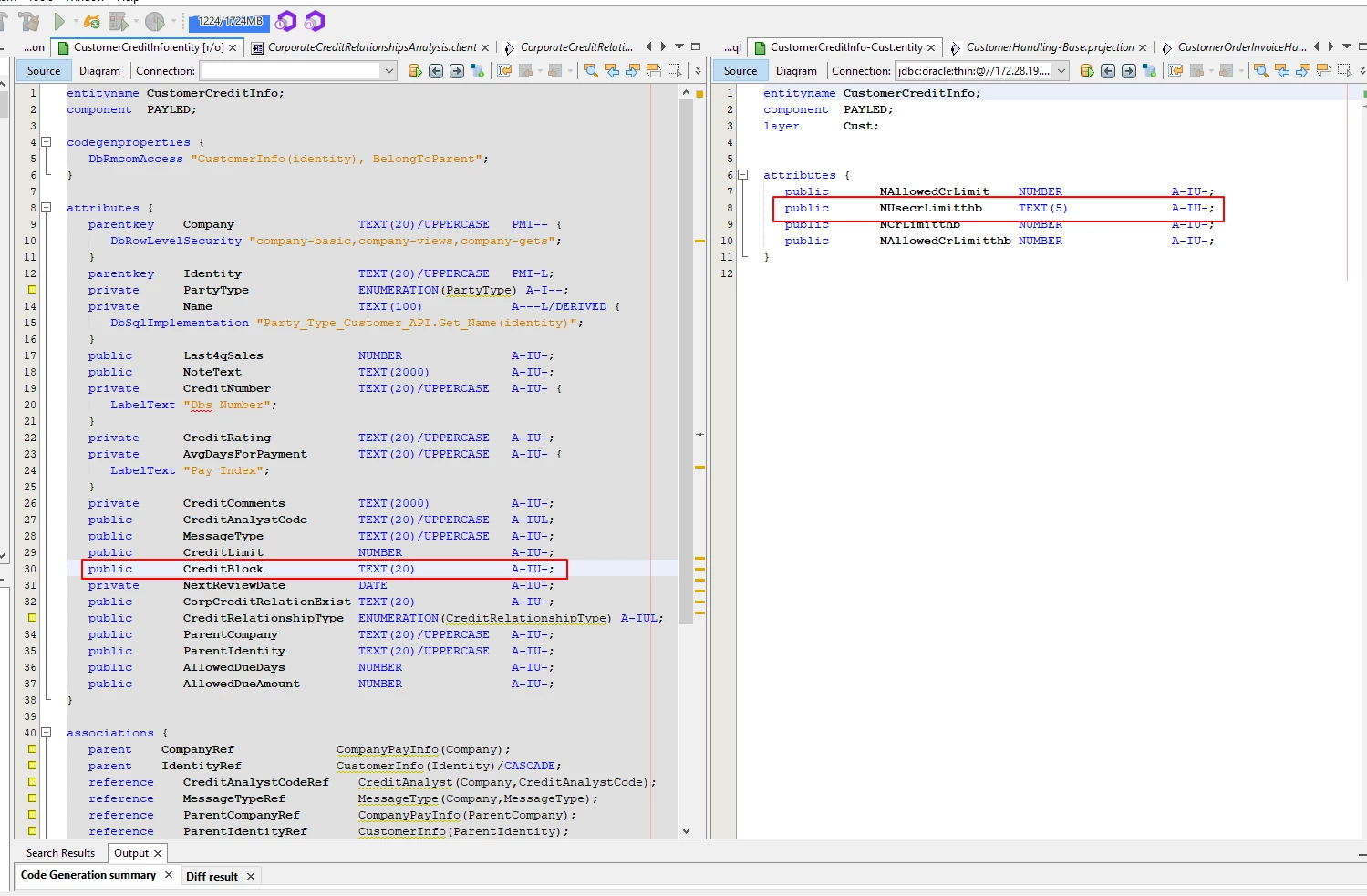Open left editor tab list dropdown arrow
1367x896 pixels.
tap(679, 46)
